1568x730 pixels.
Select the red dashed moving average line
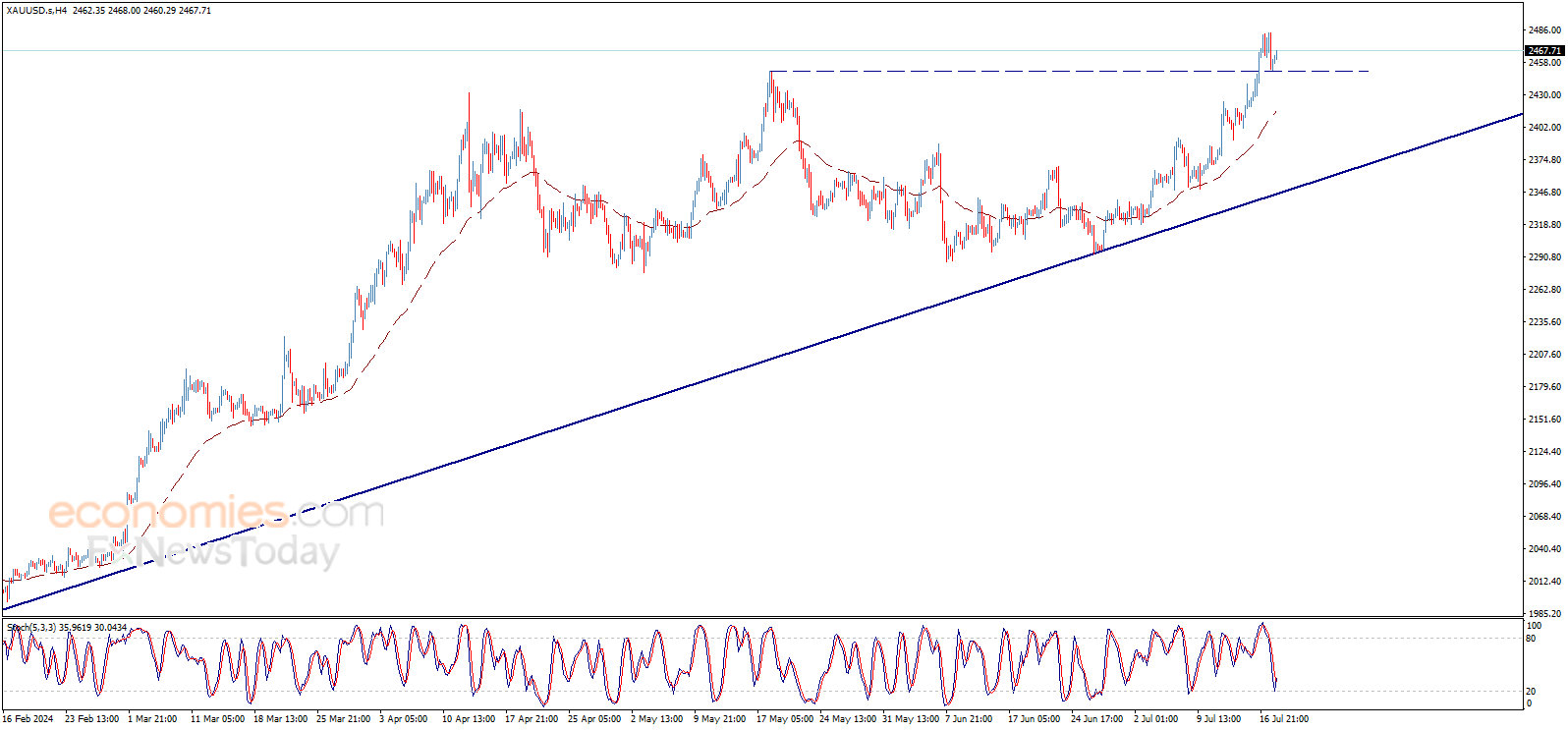pos(639,218)
